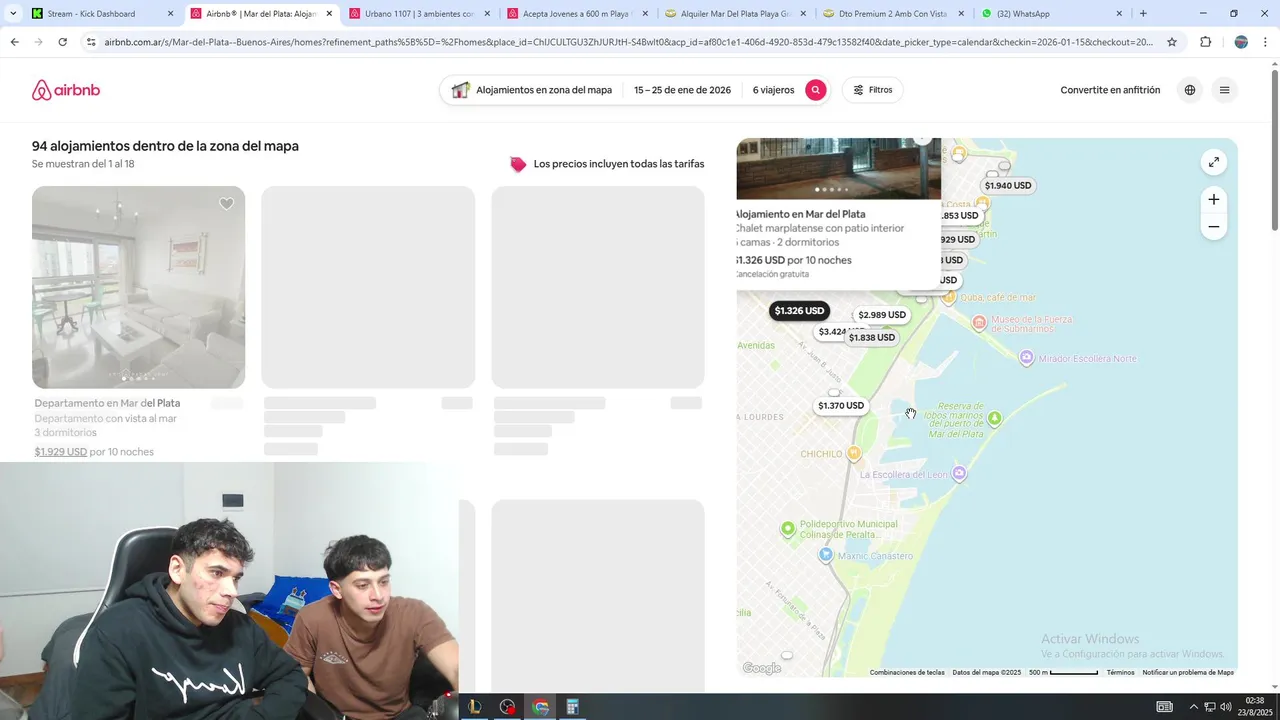Save first listing with heart icon
This screenshot has width=1280, height=720.
point(227,204)
